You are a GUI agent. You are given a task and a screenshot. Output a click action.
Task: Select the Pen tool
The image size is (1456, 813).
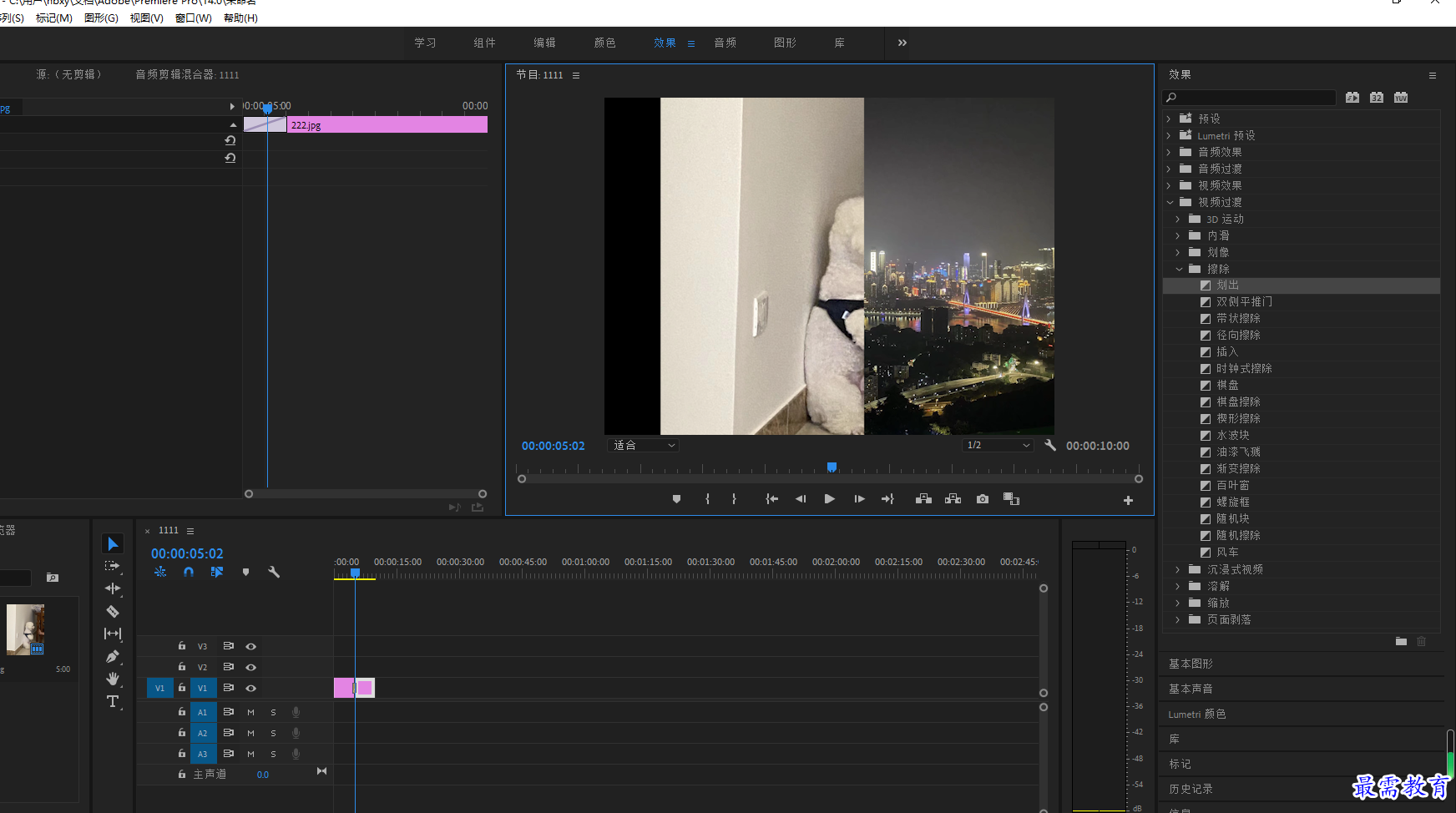pyautogui.click(x=113, y=656)
